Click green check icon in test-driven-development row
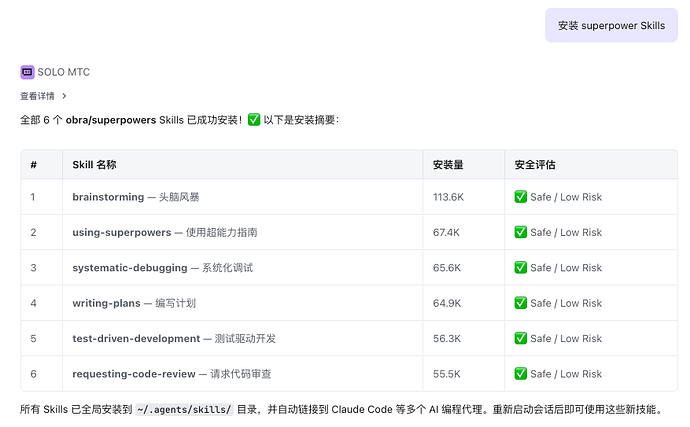The image size is (690, 427). [521, 339]
